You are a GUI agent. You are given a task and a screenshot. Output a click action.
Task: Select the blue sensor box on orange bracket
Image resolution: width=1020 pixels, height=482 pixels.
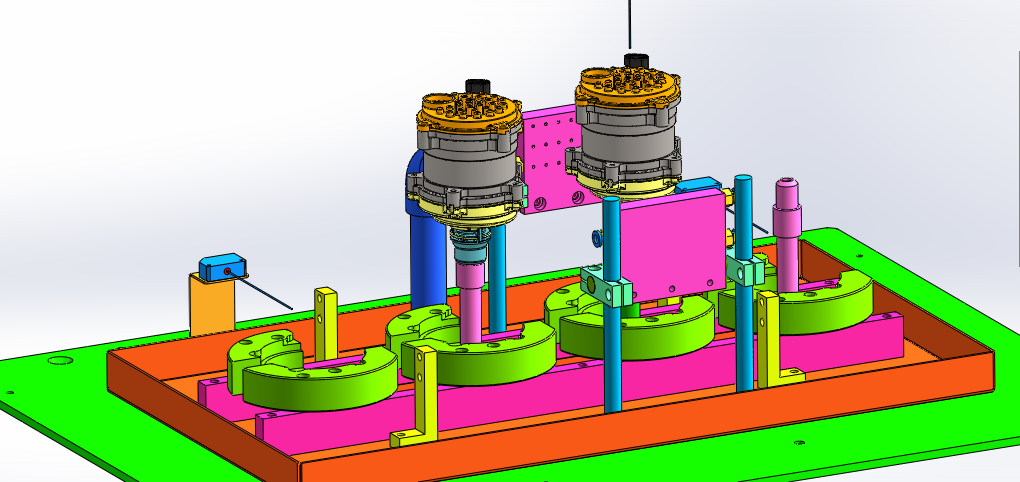click(x=222, y=267)
